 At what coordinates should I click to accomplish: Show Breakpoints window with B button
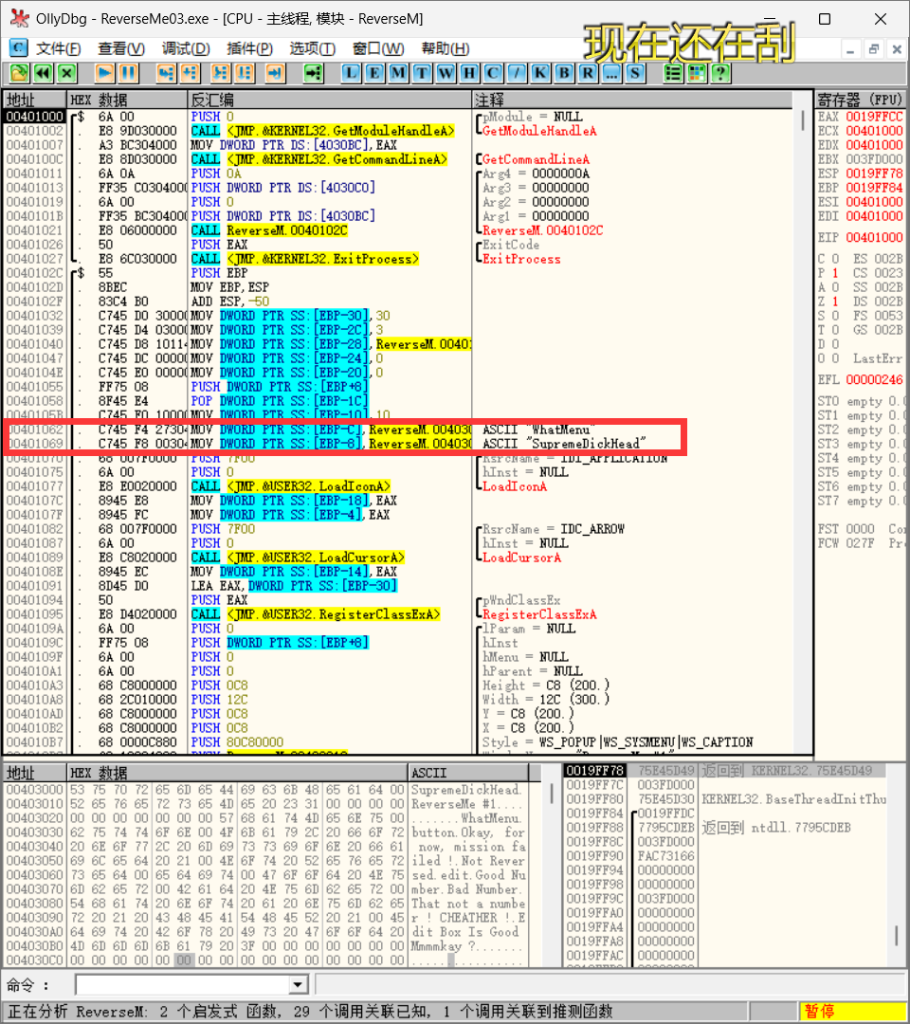[x=564, y=73]
